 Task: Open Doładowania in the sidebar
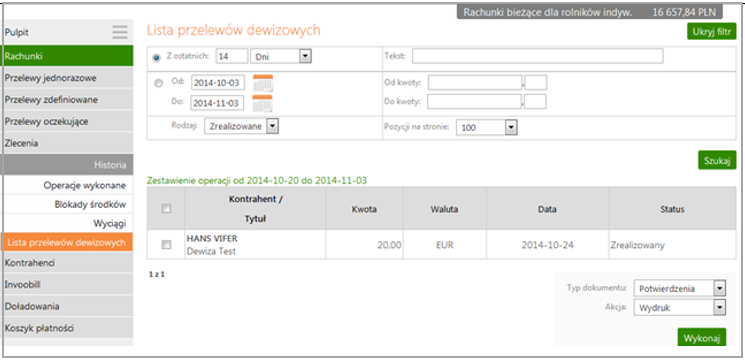pyautogui.click(x=67, y=306)
